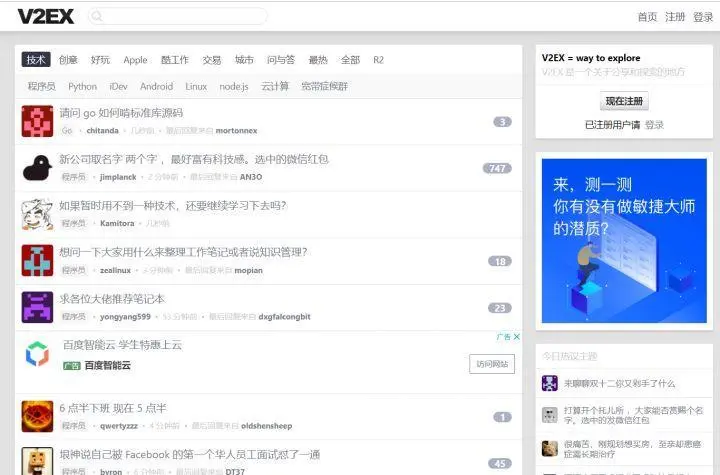
Task: Open the iDev node link
Action: point(118,86)
